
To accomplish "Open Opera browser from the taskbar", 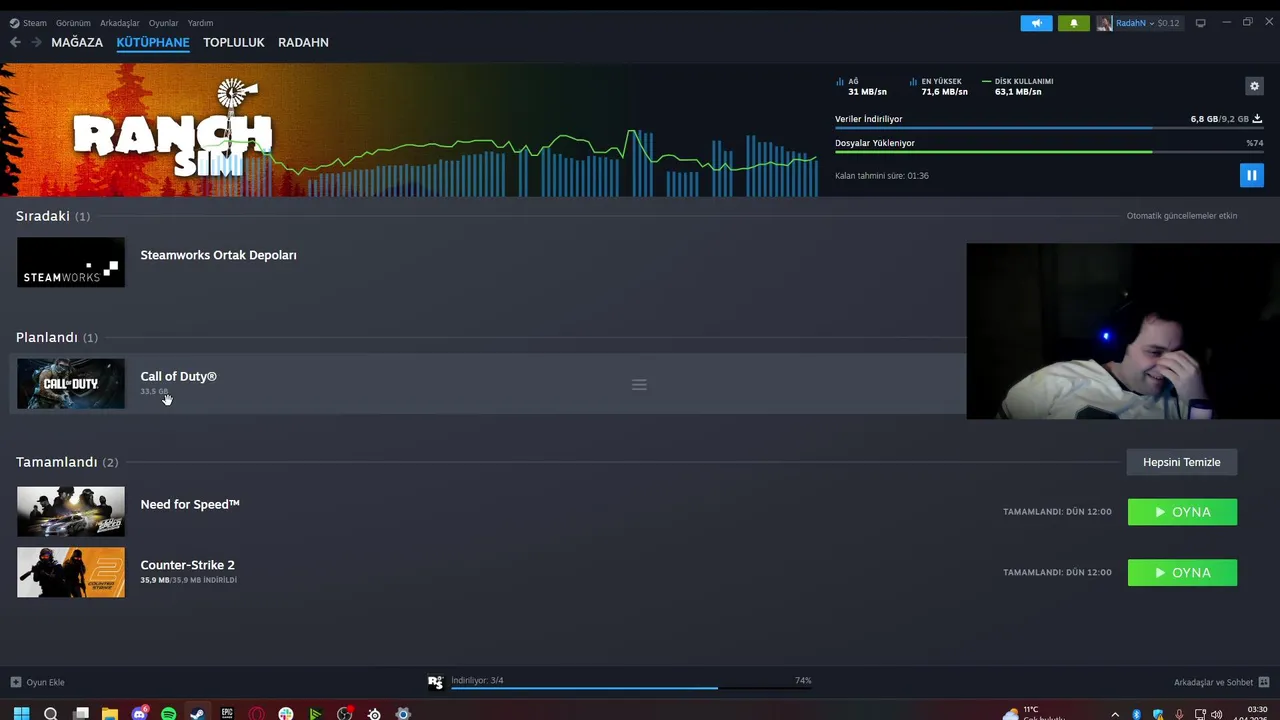I will tap(257, 713).
